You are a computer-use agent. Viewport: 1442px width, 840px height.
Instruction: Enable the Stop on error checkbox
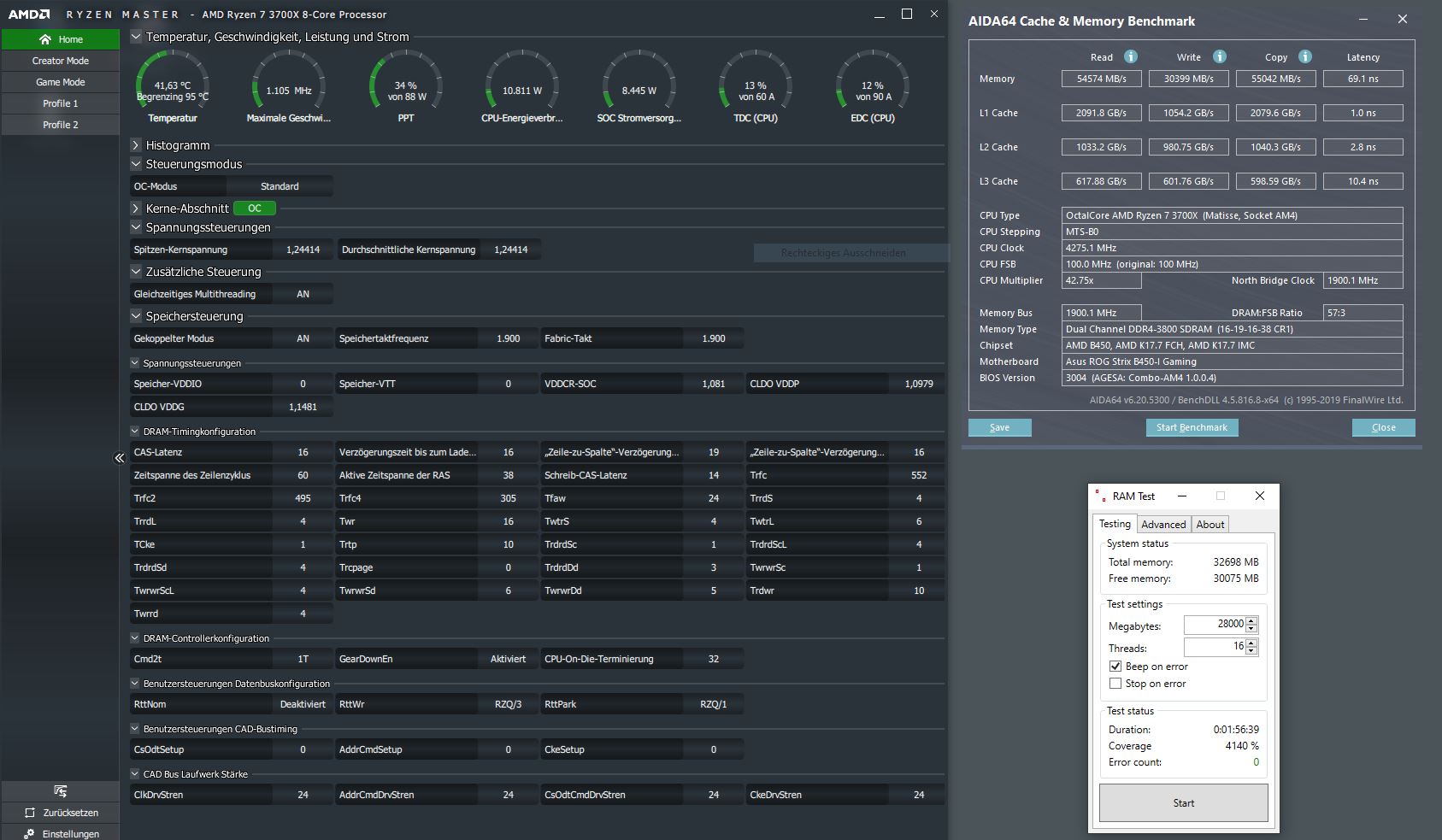coord(1115,684)
